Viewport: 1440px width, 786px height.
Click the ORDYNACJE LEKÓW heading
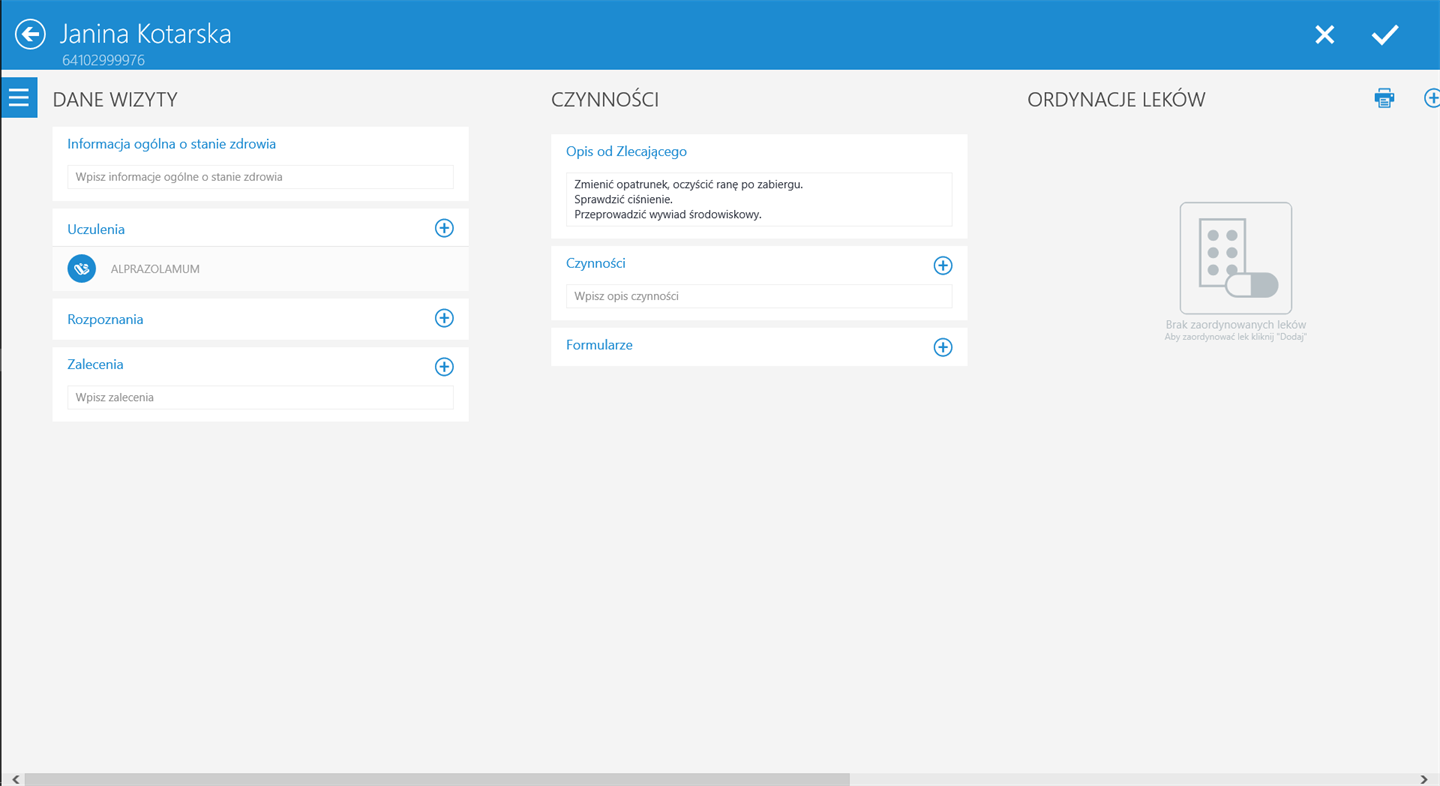[1116, 100]
